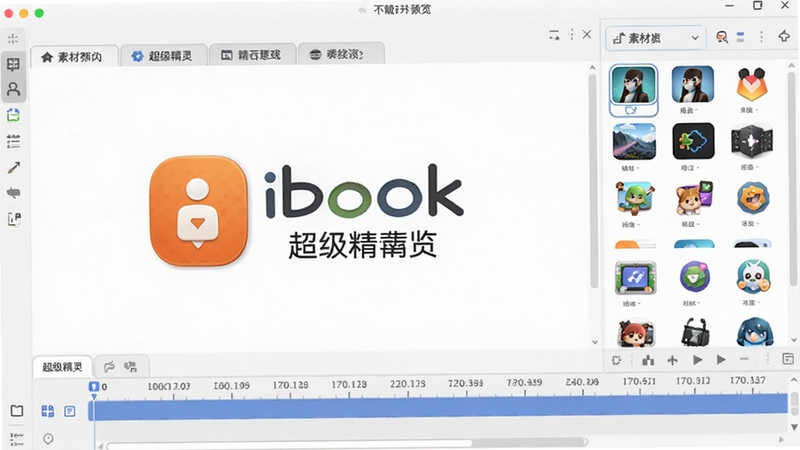Image resolution: width=800 pixels, height=450 pixels.
Task: Open the document page icon in left sidebar
Action: (x=14, y=219)
